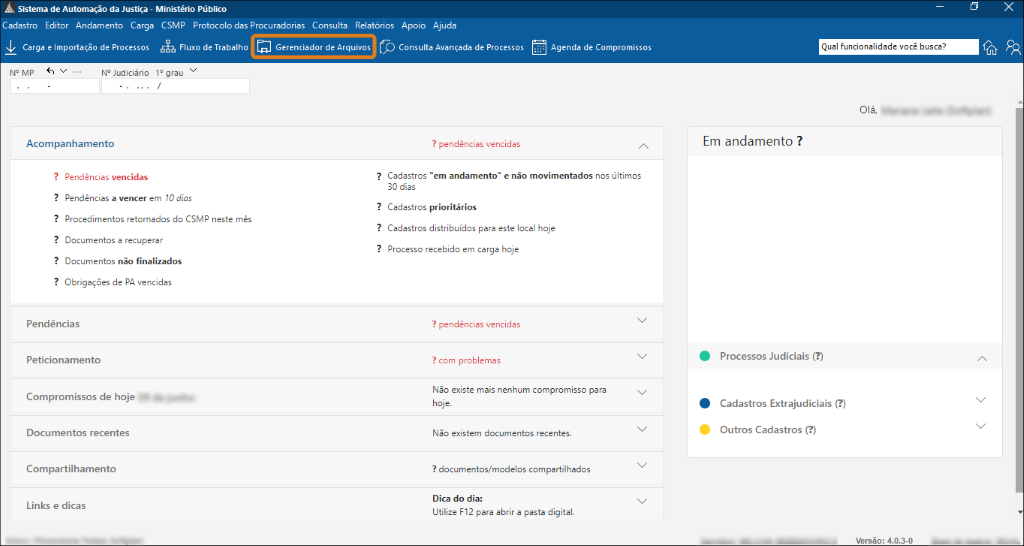This screenshot has width=1024, height=546.
Task: Click the home icon beside the search box
Action: tap(990, 47)
